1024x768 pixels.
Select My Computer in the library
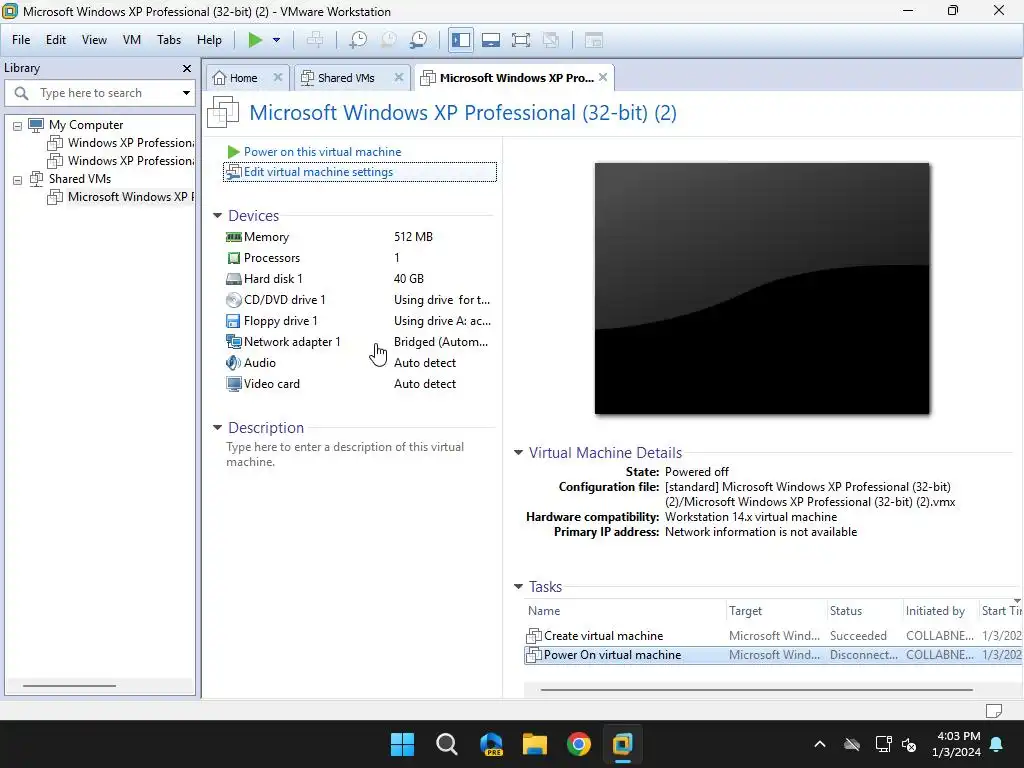(86, 125)
